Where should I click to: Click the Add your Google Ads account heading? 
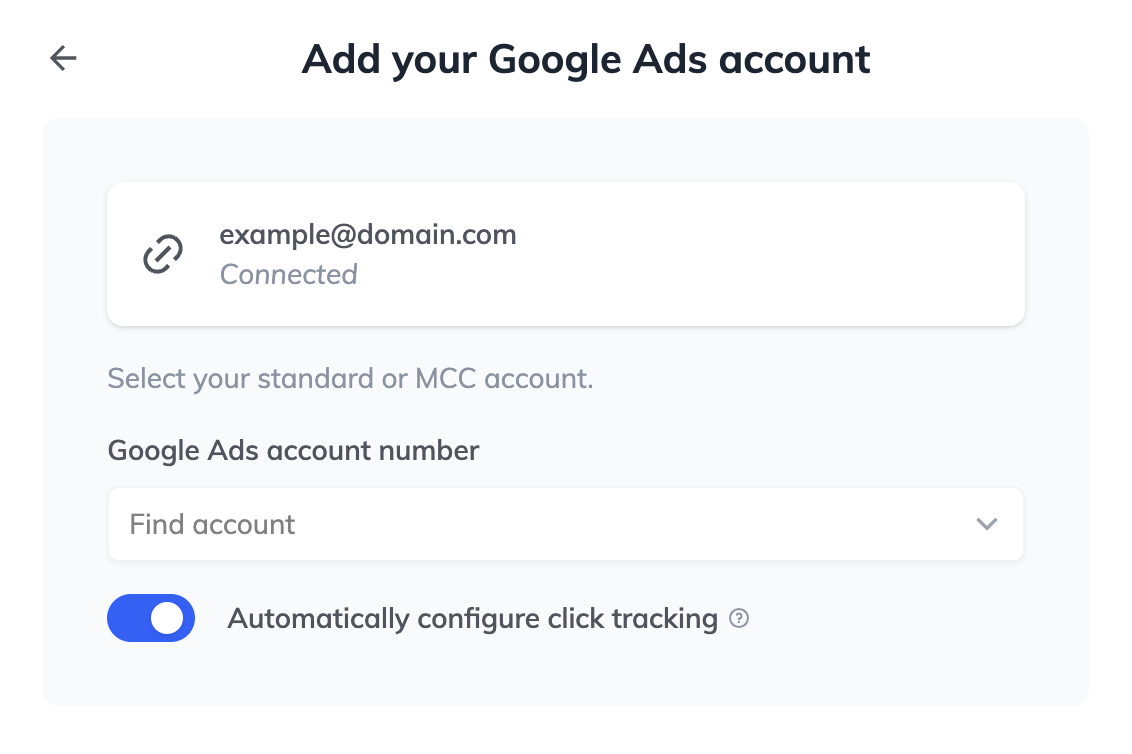point(585,59)
